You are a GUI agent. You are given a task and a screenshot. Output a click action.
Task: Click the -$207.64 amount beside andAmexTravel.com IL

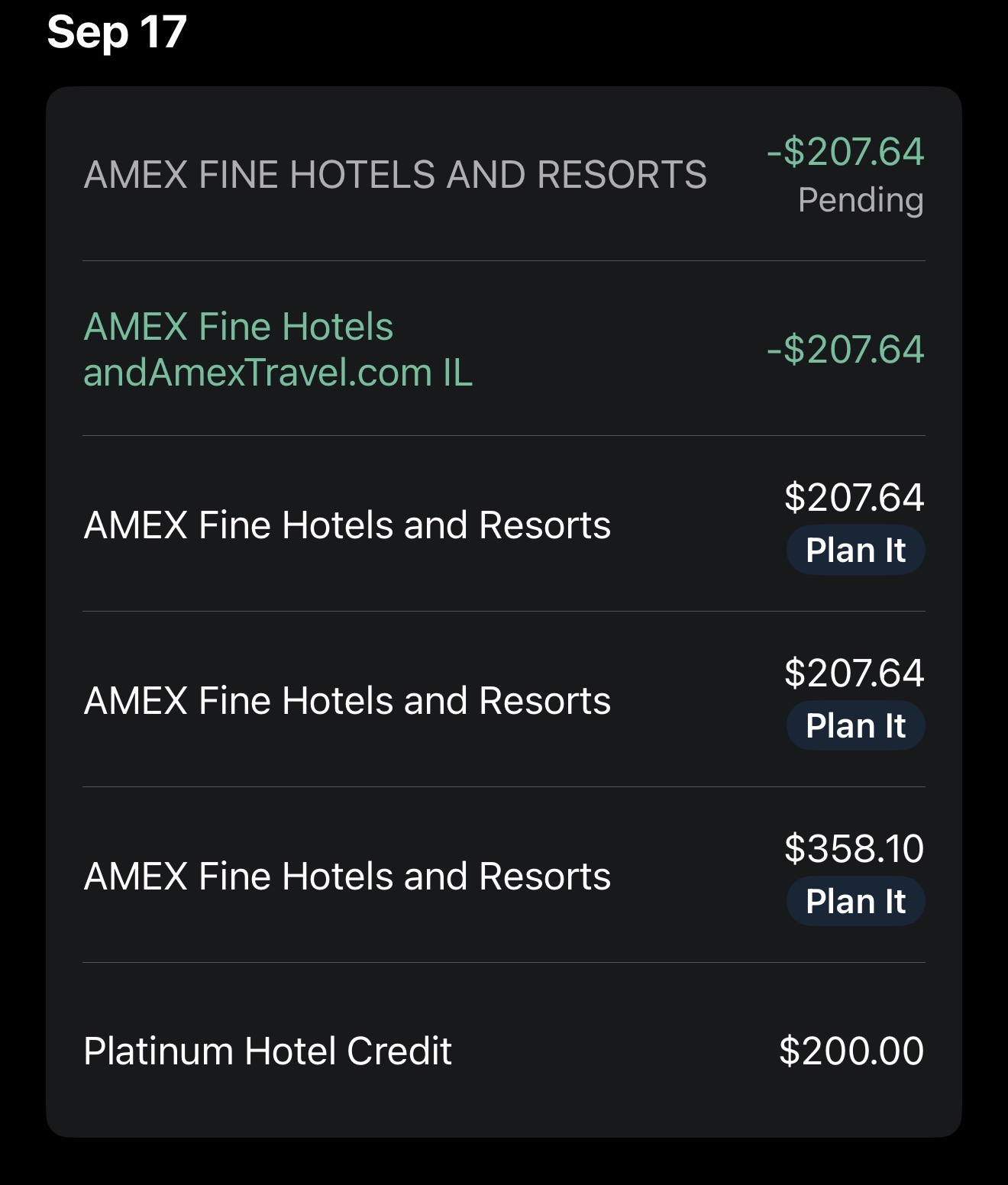[x=845, y=350]
